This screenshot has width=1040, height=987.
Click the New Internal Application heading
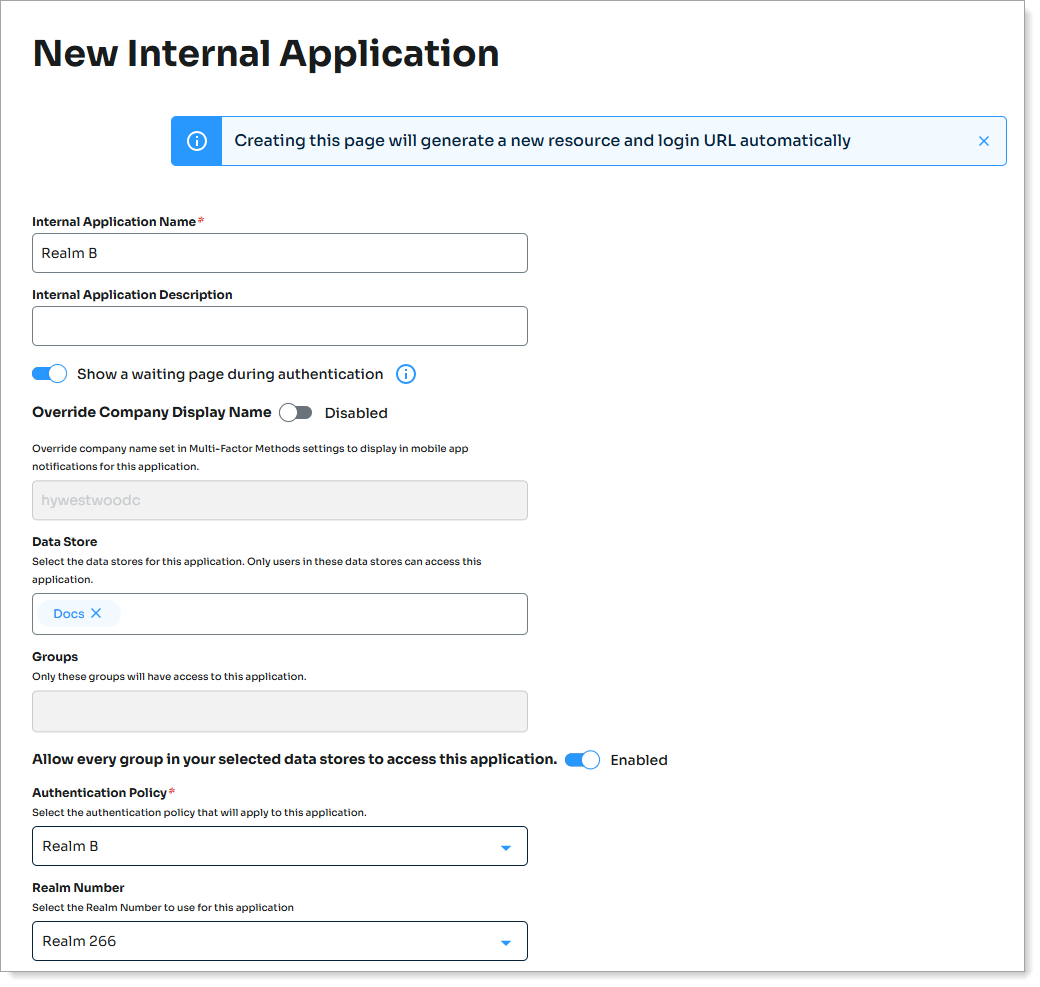pyautogui.click(x=266, y=53)
